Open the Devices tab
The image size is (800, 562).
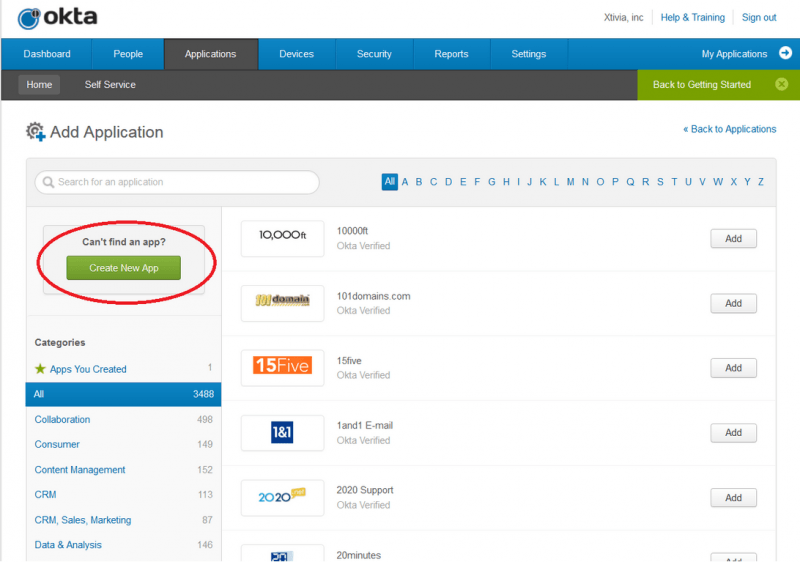tap(296, 54)
